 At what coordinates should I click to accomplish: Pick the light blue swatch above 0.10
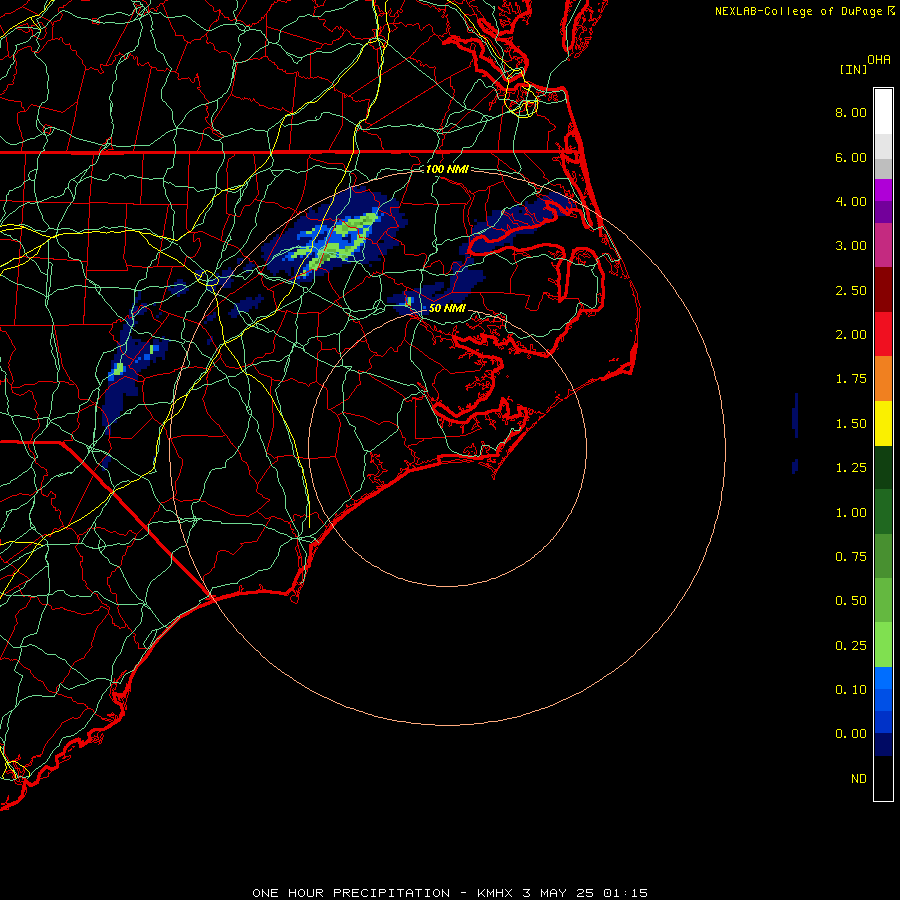point(883,678)
